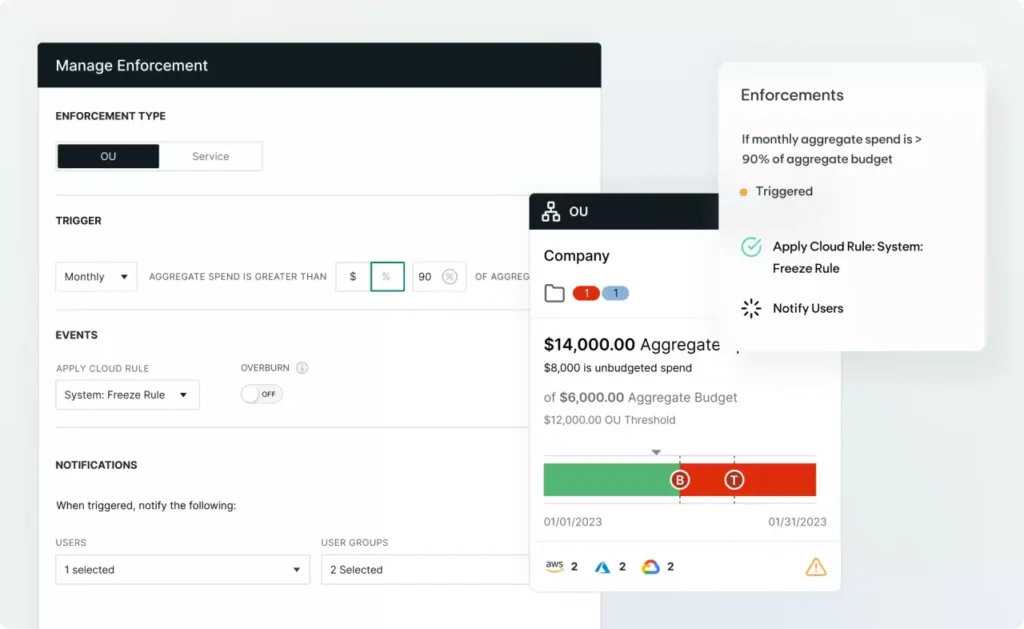Click the green checkmark beside Apply Cloud Rule
1024x629 pixels.
coord(751,247)
